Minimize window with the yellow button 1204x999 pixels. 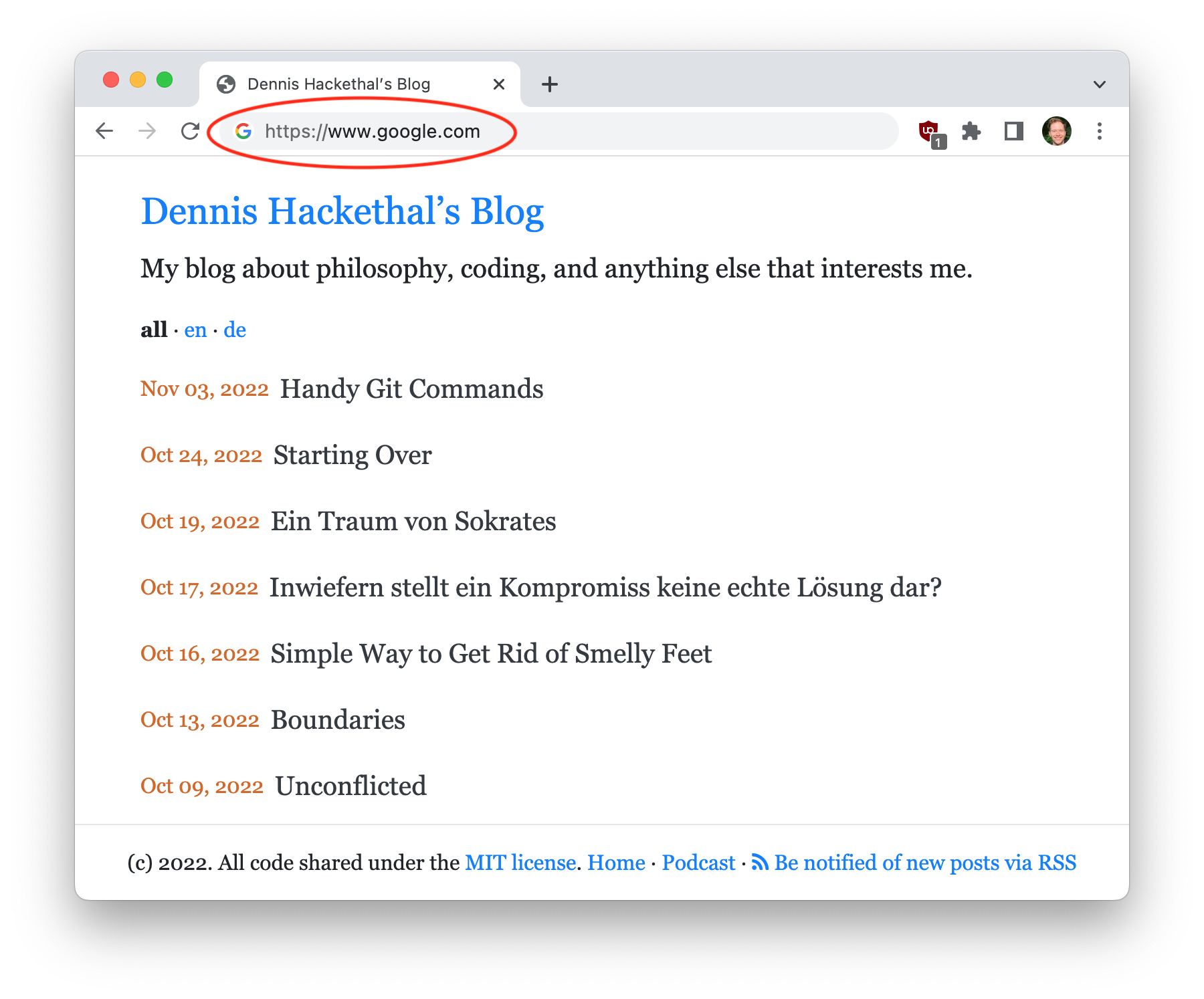click(138, 80)
